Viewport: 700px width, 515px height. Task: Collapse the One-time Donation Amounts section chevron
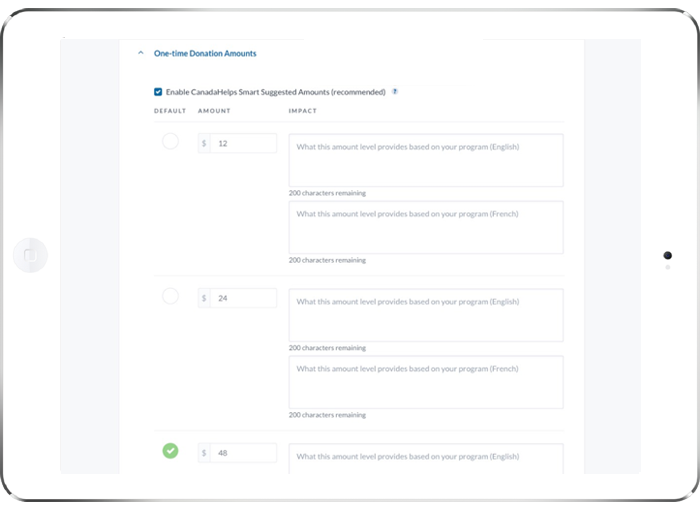(x=140, y=54)
